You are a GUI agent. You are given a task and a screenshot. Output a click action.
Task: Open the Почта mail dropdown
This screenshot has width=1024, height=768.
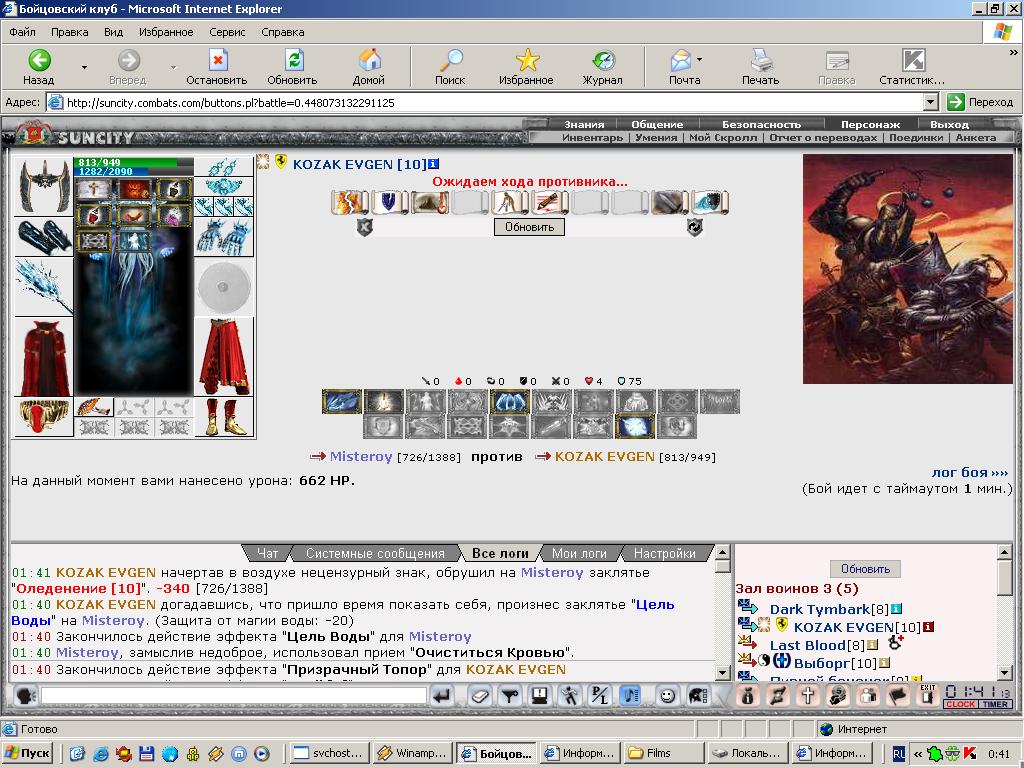(699, 59)
